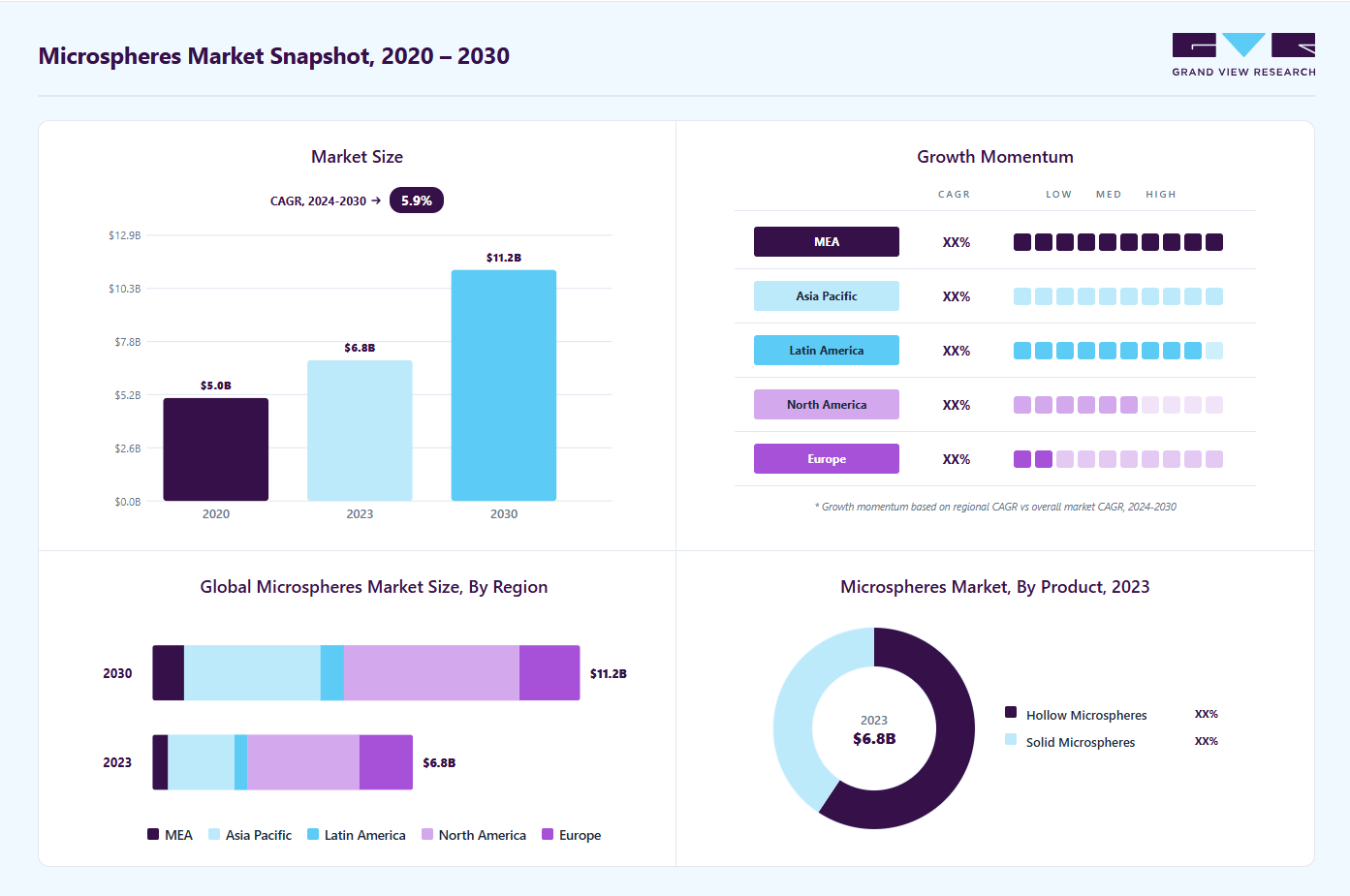Click the XX% value for Solid Microspheres

1207,741
